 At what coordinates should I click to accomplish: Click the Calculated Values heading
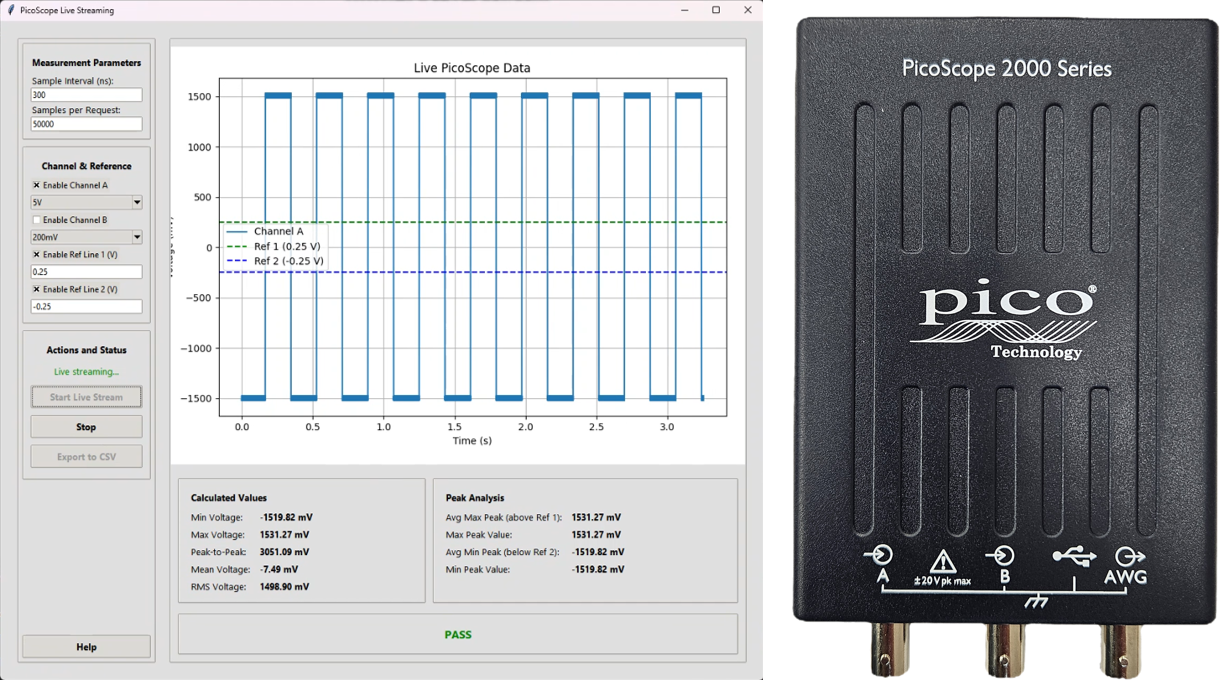229,498
